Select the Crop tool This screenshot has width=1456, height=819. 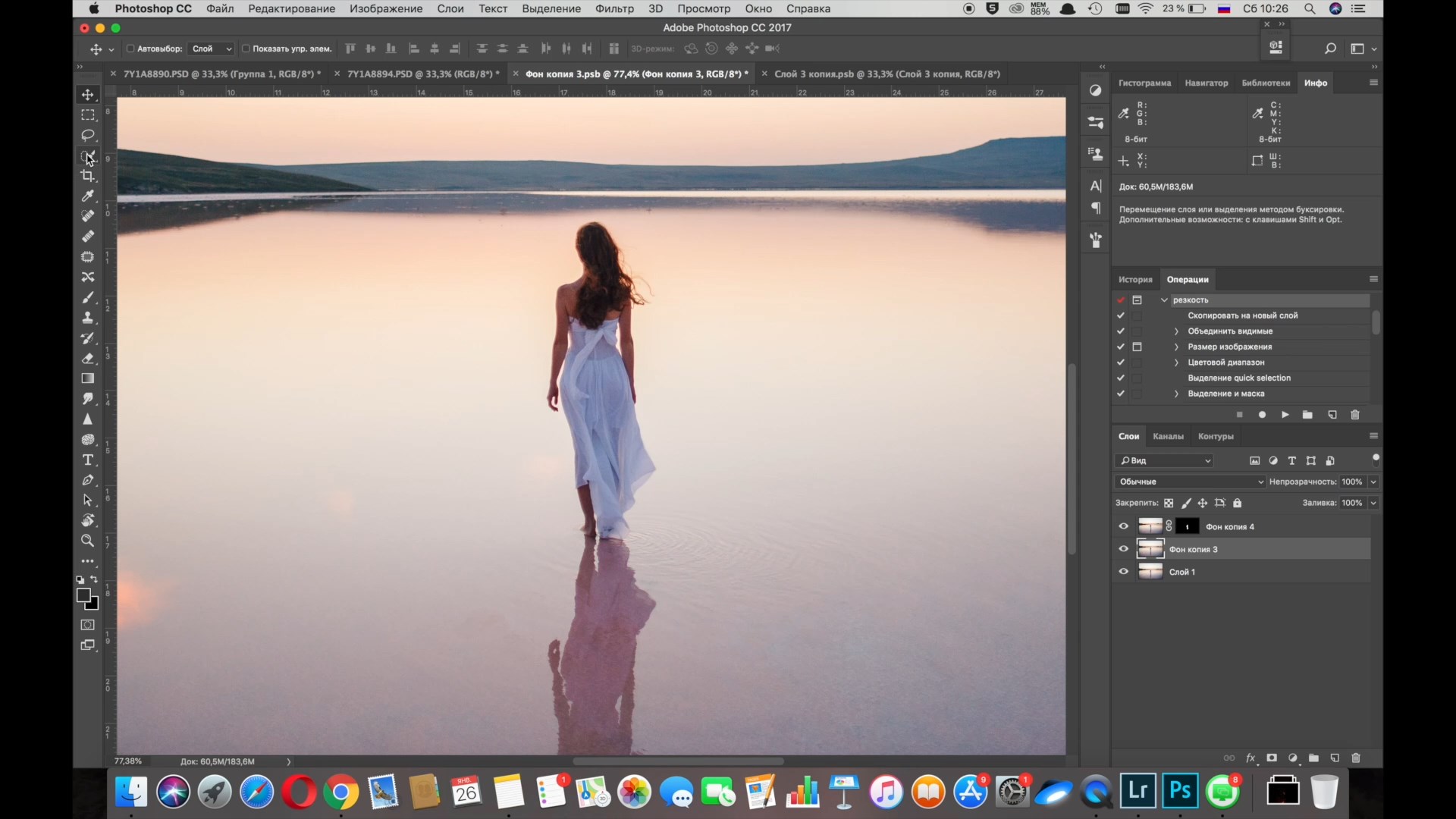tap(88, 176)
